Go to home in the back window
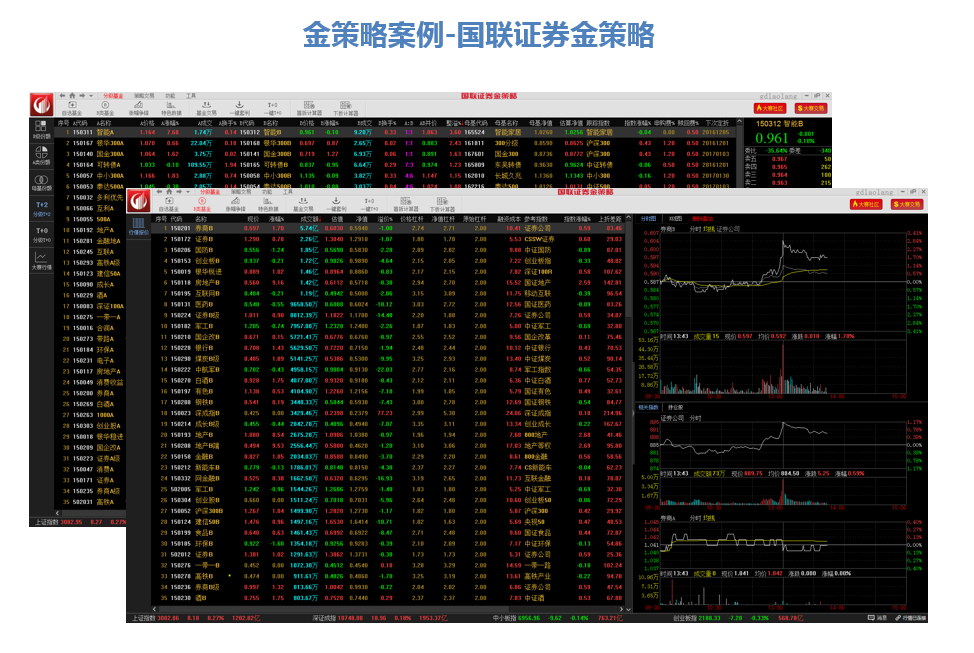Screen dimensions: 974x653 coord(72,96)
